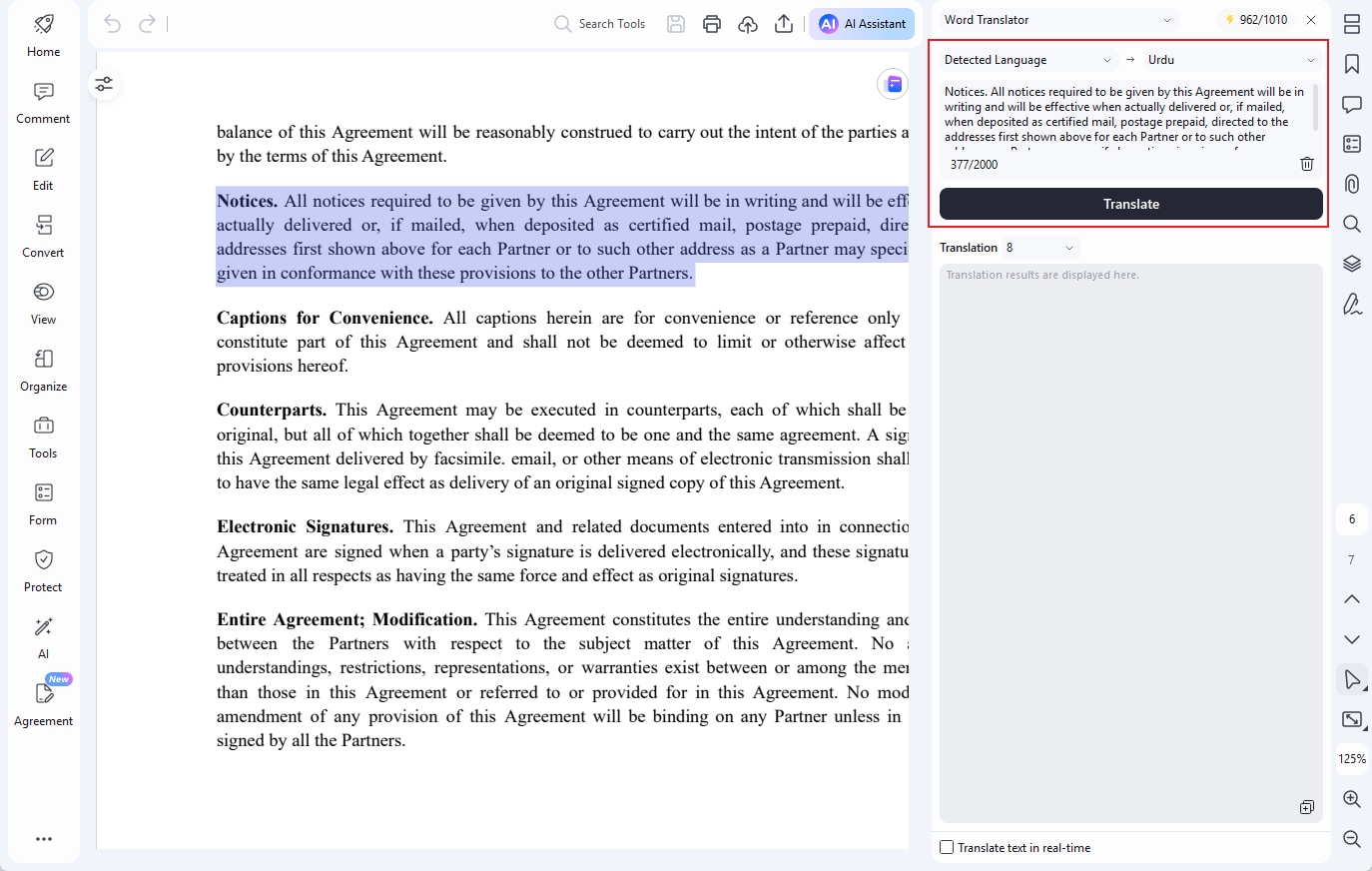Open the Form tools

44,504
